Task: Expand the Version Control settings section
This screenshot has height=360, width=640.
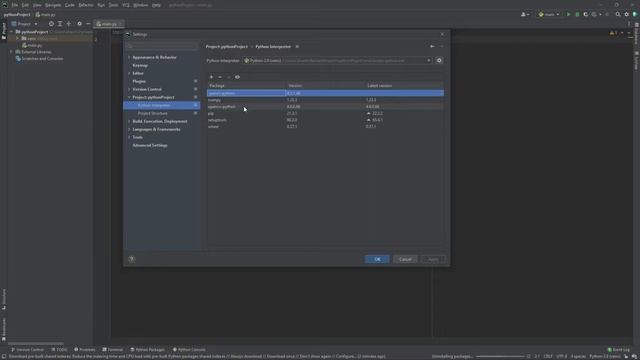Action: click(x=129, y=89)
